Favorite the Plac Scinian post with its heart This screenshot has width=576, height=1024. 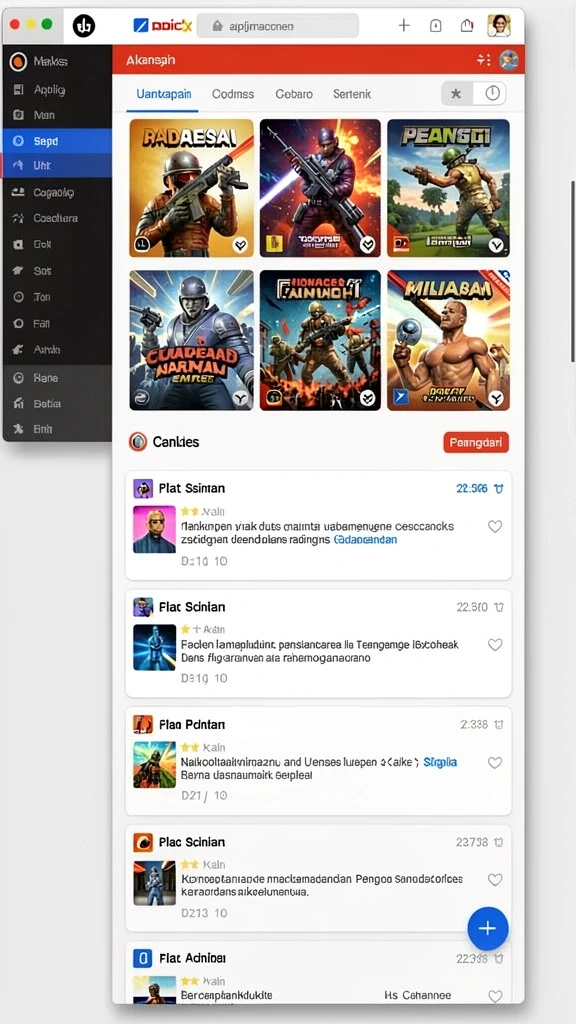(x=495, y=880)
